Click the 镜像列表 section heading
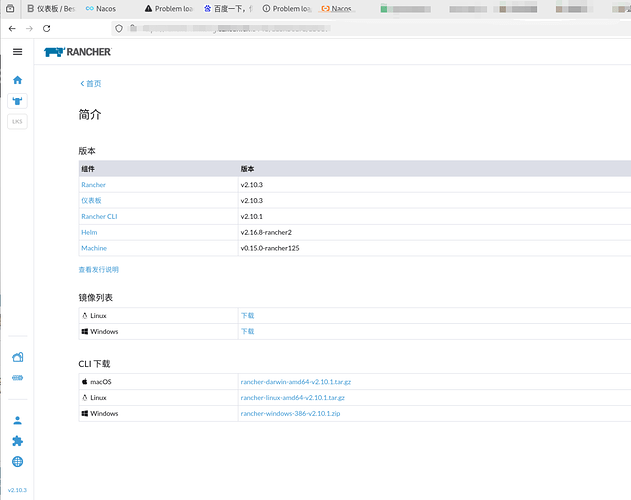Screen dimensions: 631x500 (x=95, y=298)
